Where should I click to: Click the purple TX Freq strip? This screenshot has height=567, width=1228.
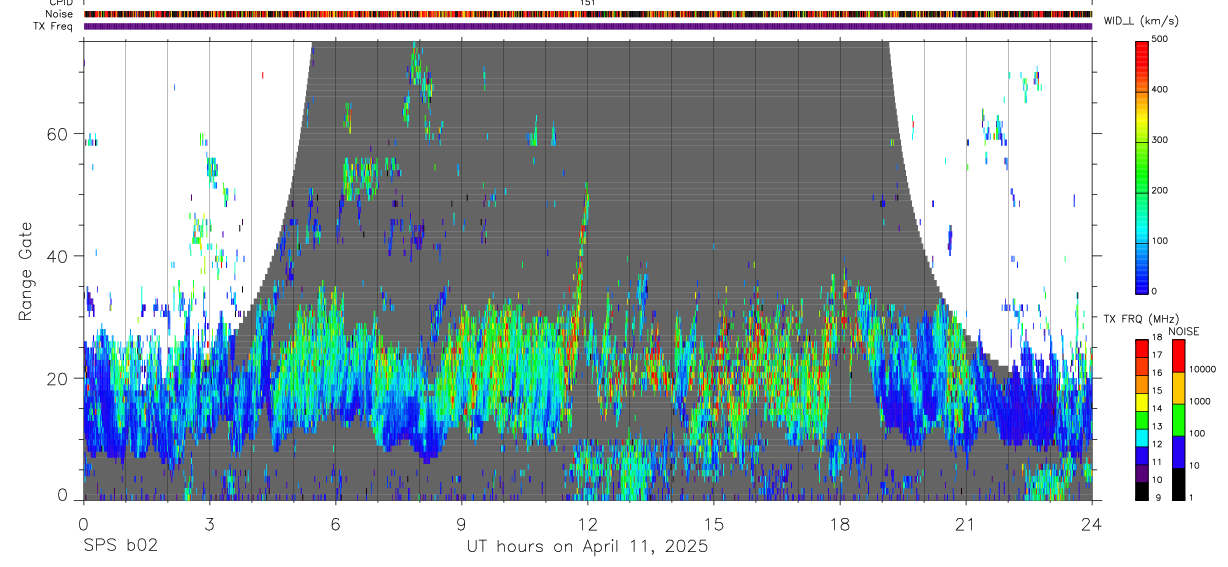588,26
